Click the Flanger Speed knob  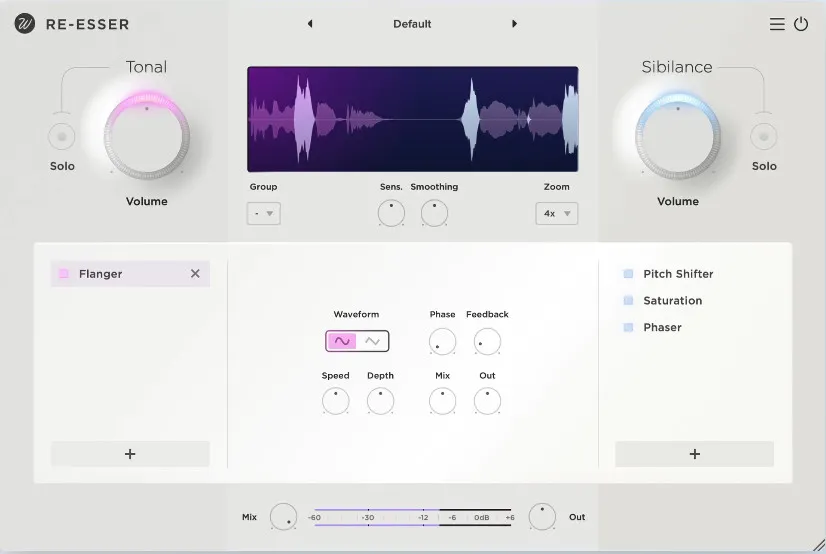coord(336,401)
